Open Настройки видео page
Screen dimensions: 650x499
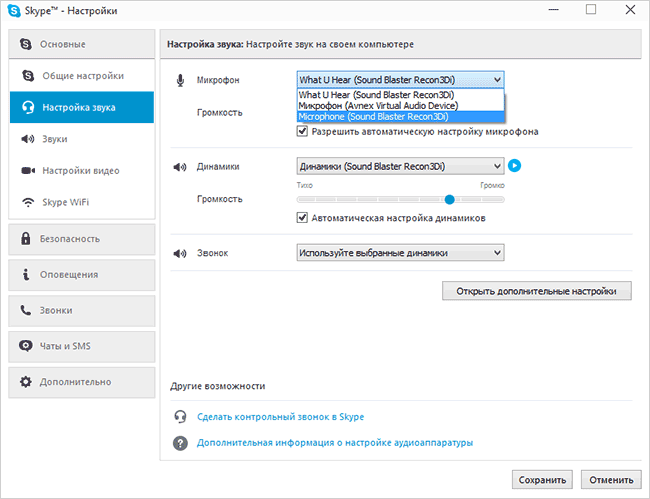click(82, 170)
